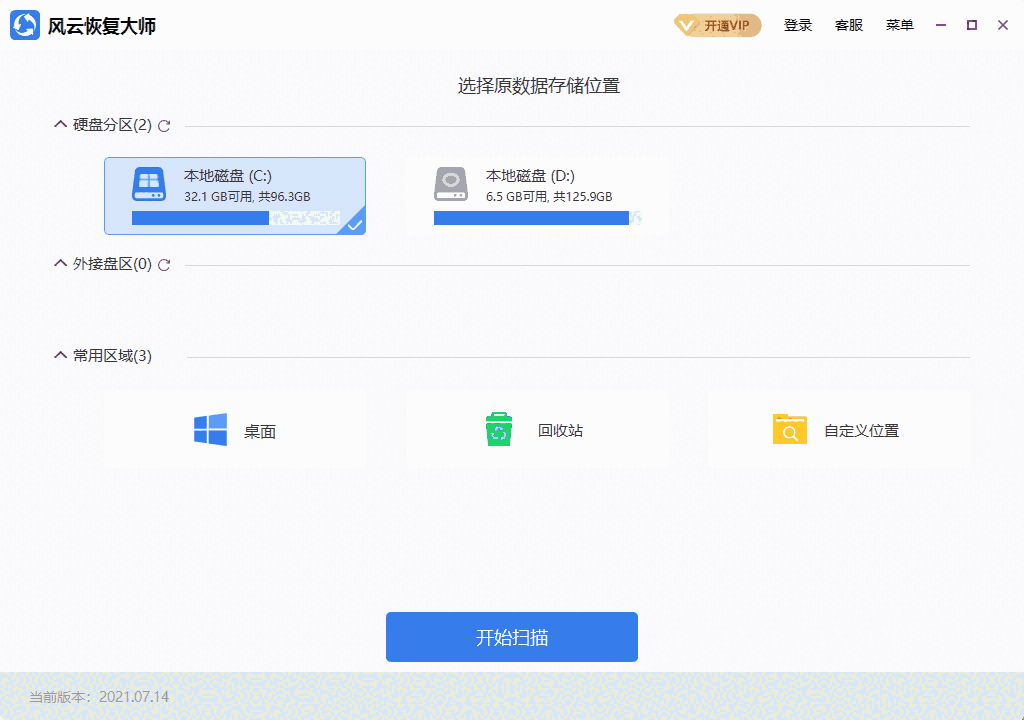Open the 菜单 menu

[x=899, y=25]
